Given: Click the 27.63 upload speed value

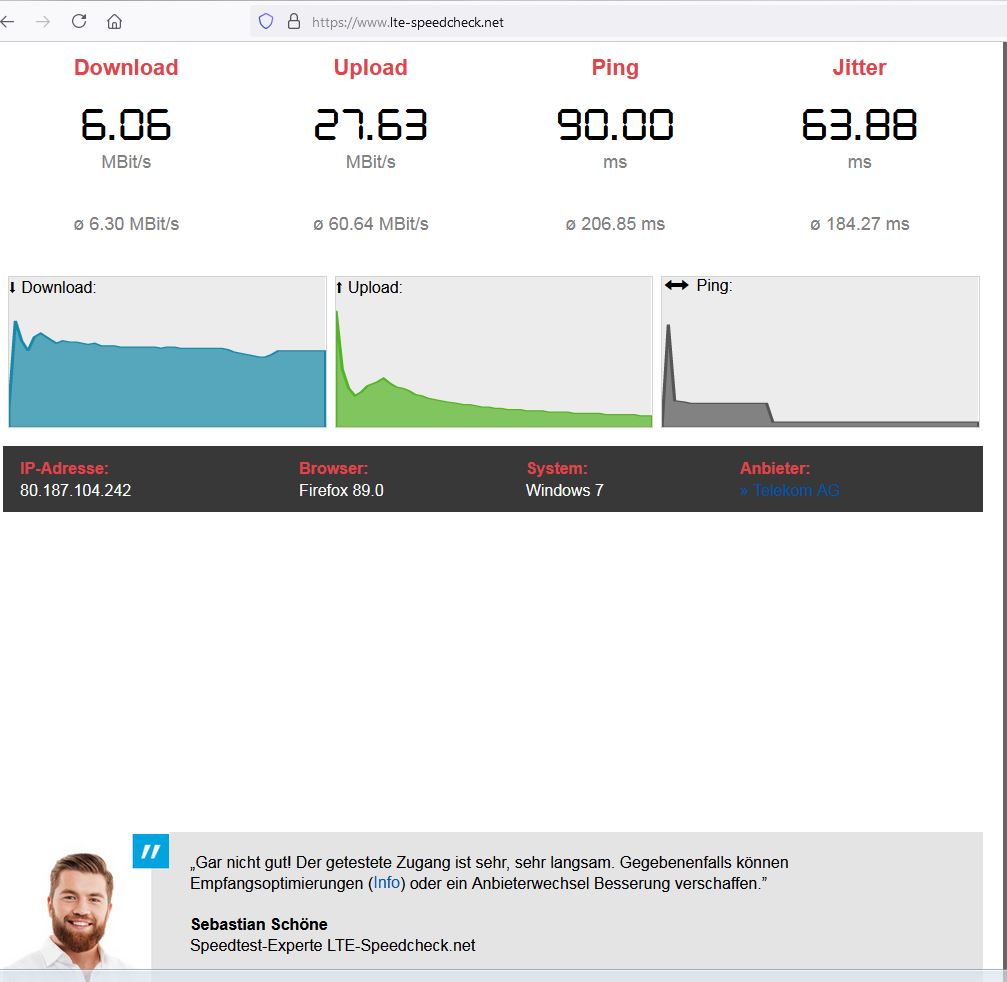Looking at the screenshot, I should click(x=370, y=125).
